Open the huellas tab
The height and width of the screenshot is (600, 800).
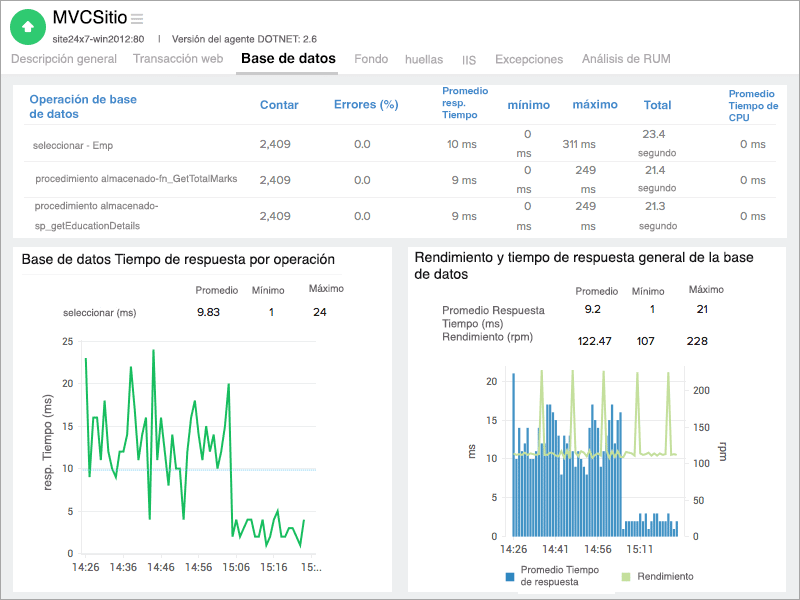[x=425, y=59]
